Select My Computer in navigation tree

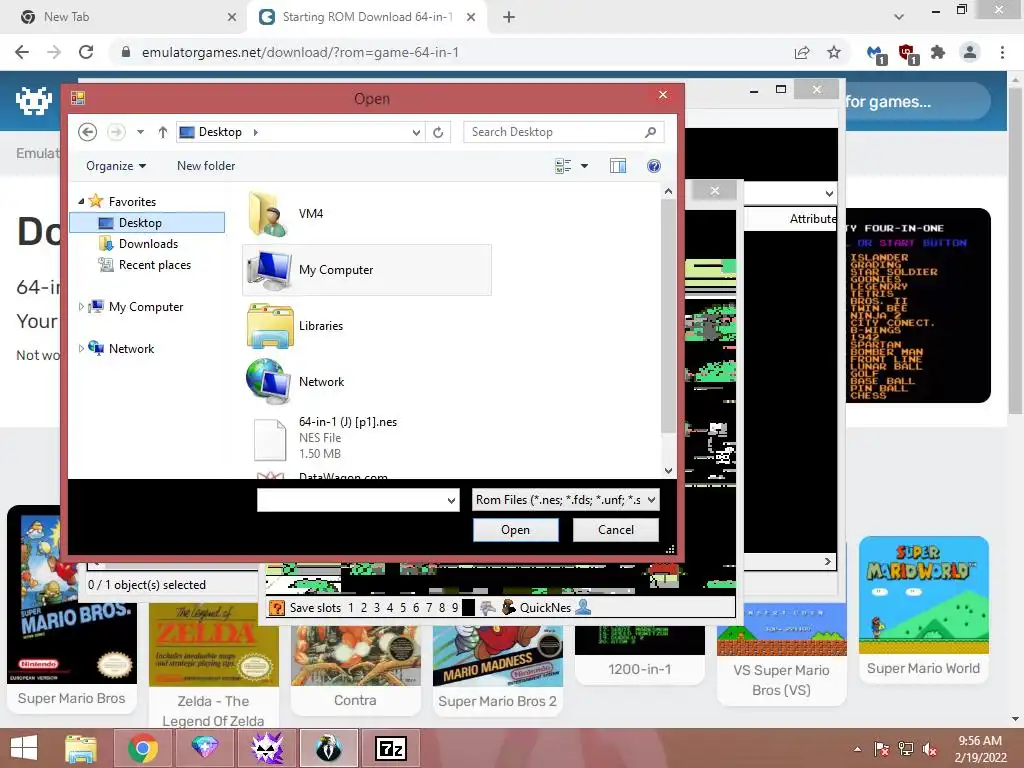[x=145, y=306]
